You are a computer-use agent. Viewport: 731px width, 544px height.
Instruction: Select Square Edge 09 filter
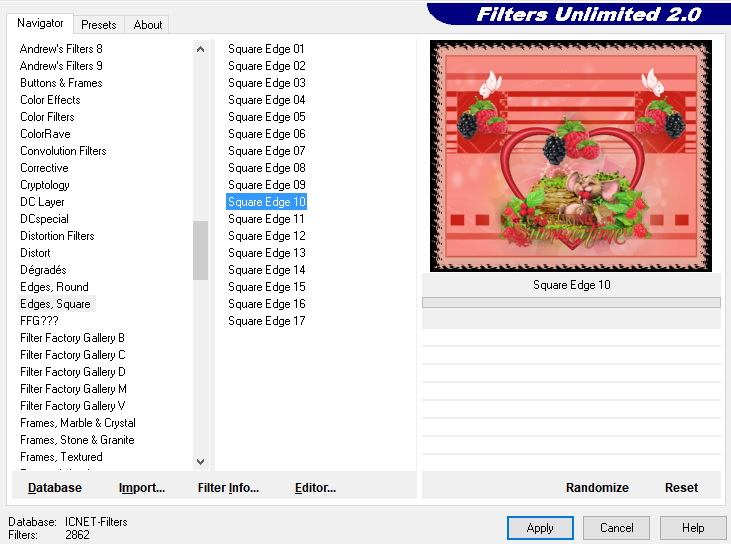click(266, 185)
